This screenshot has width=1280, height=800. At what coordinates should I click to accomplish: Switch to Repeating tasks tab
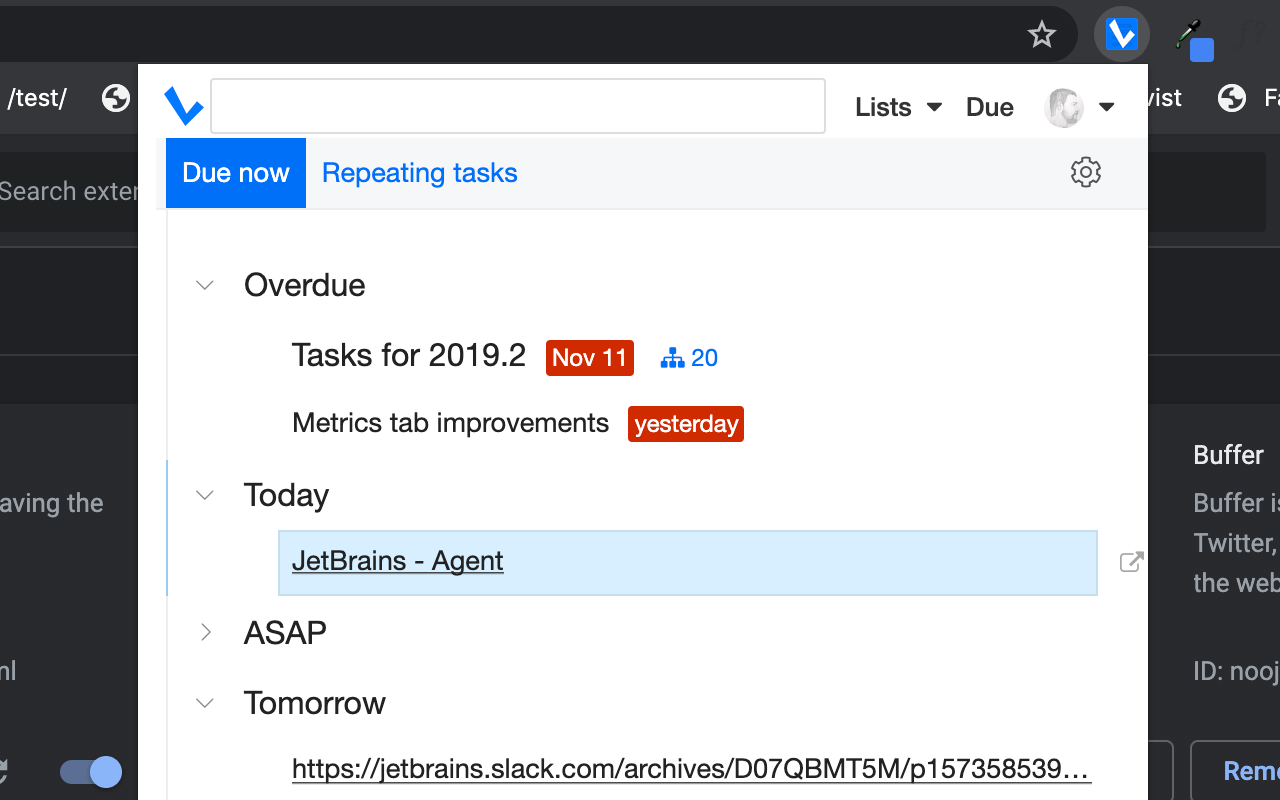tap(419, 173)
